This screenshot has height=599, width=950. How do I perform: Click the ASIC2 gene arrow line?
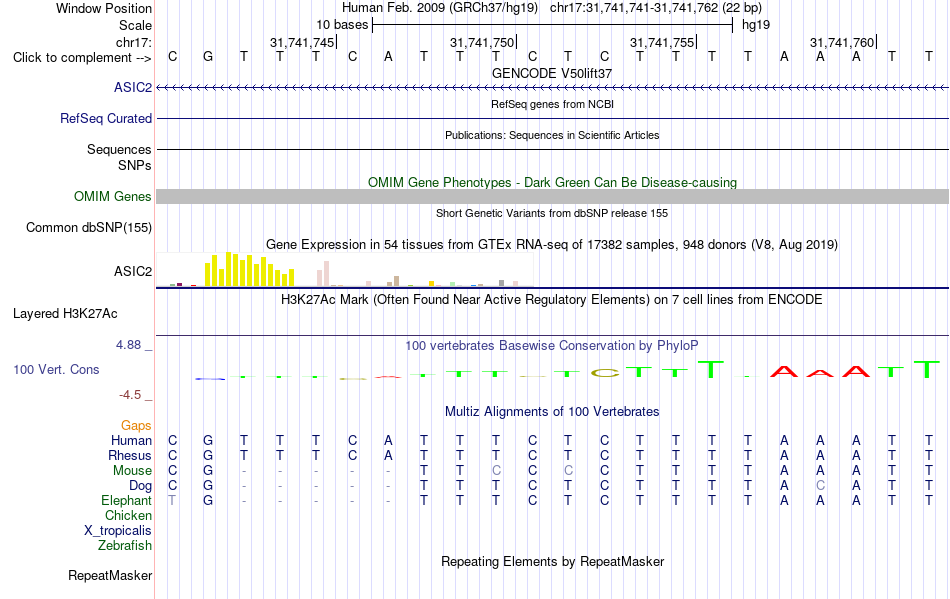point(552,88)
